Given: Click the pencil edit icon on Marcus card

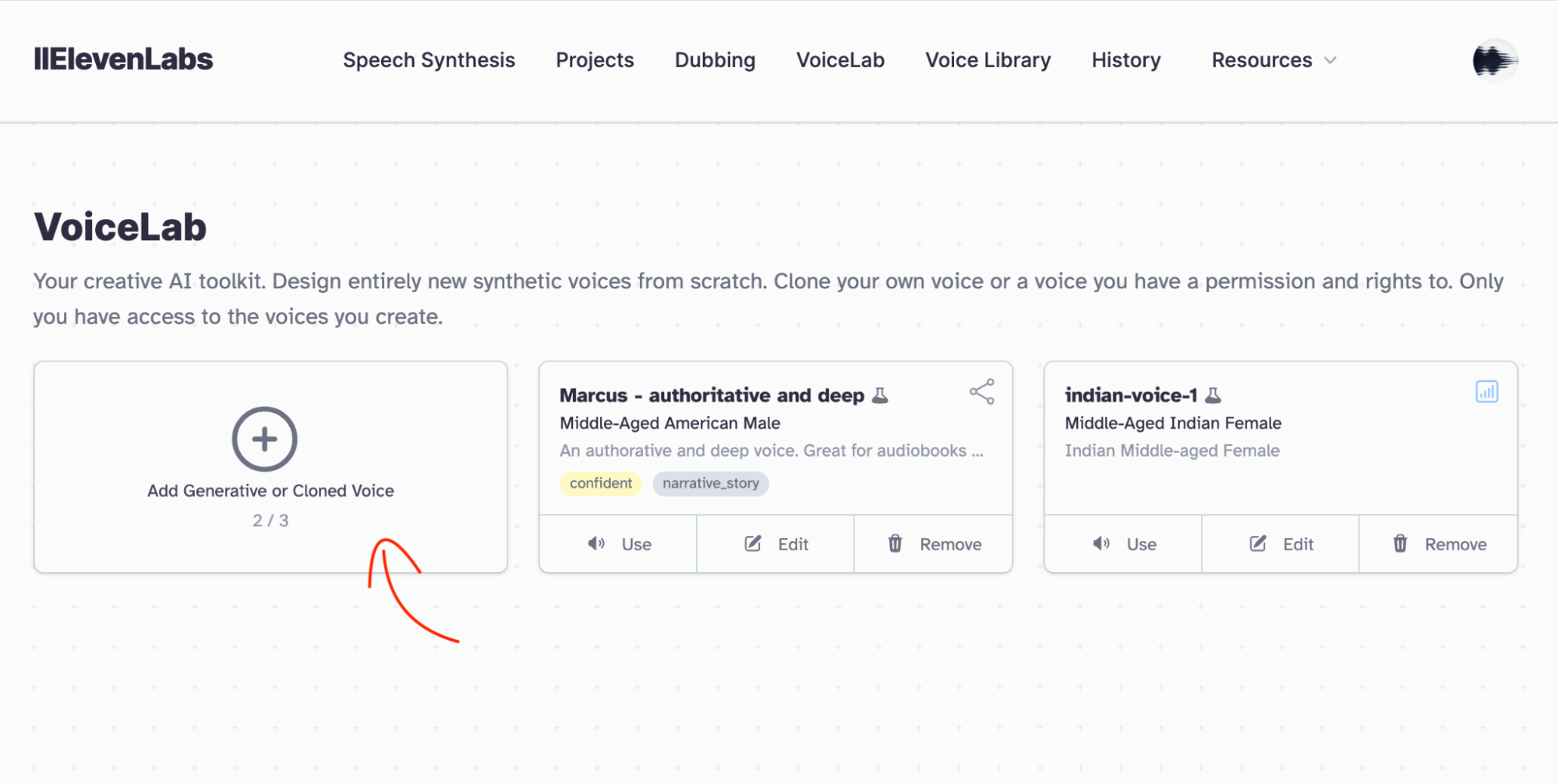Looking at the screenshot, I should coord(752,543).
